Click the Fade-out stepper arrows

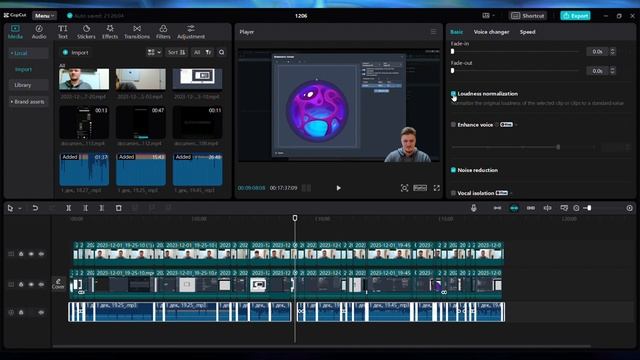point(613,71)
